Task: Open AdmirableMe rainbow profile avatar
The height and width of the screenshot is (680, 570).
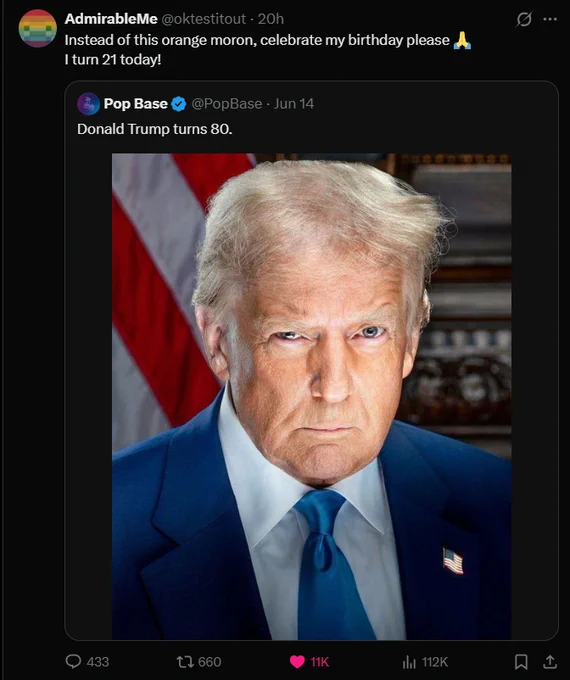Action: tap(38, 28)
